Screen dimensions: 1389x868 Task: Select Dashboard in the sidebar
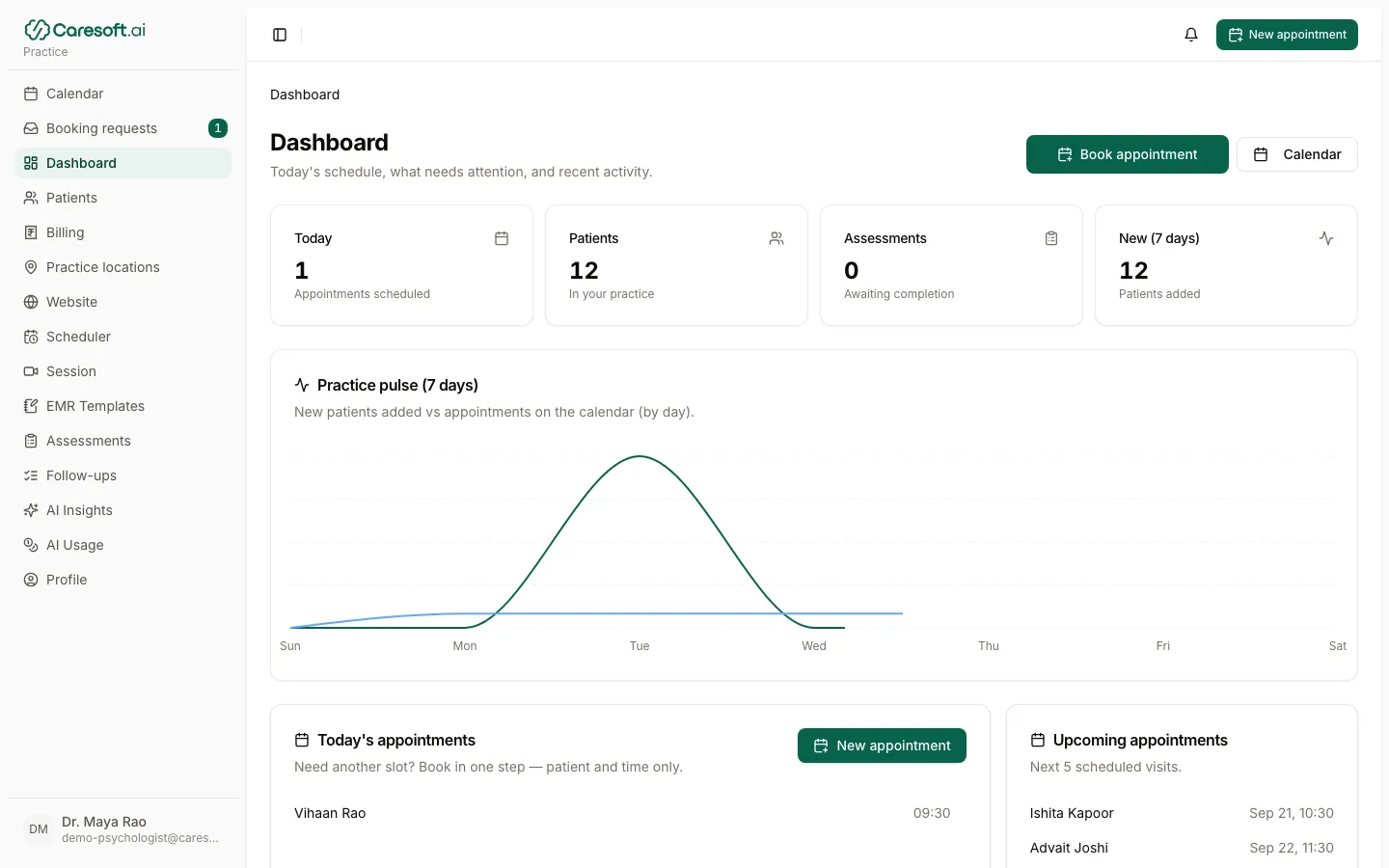pos(123,163)
